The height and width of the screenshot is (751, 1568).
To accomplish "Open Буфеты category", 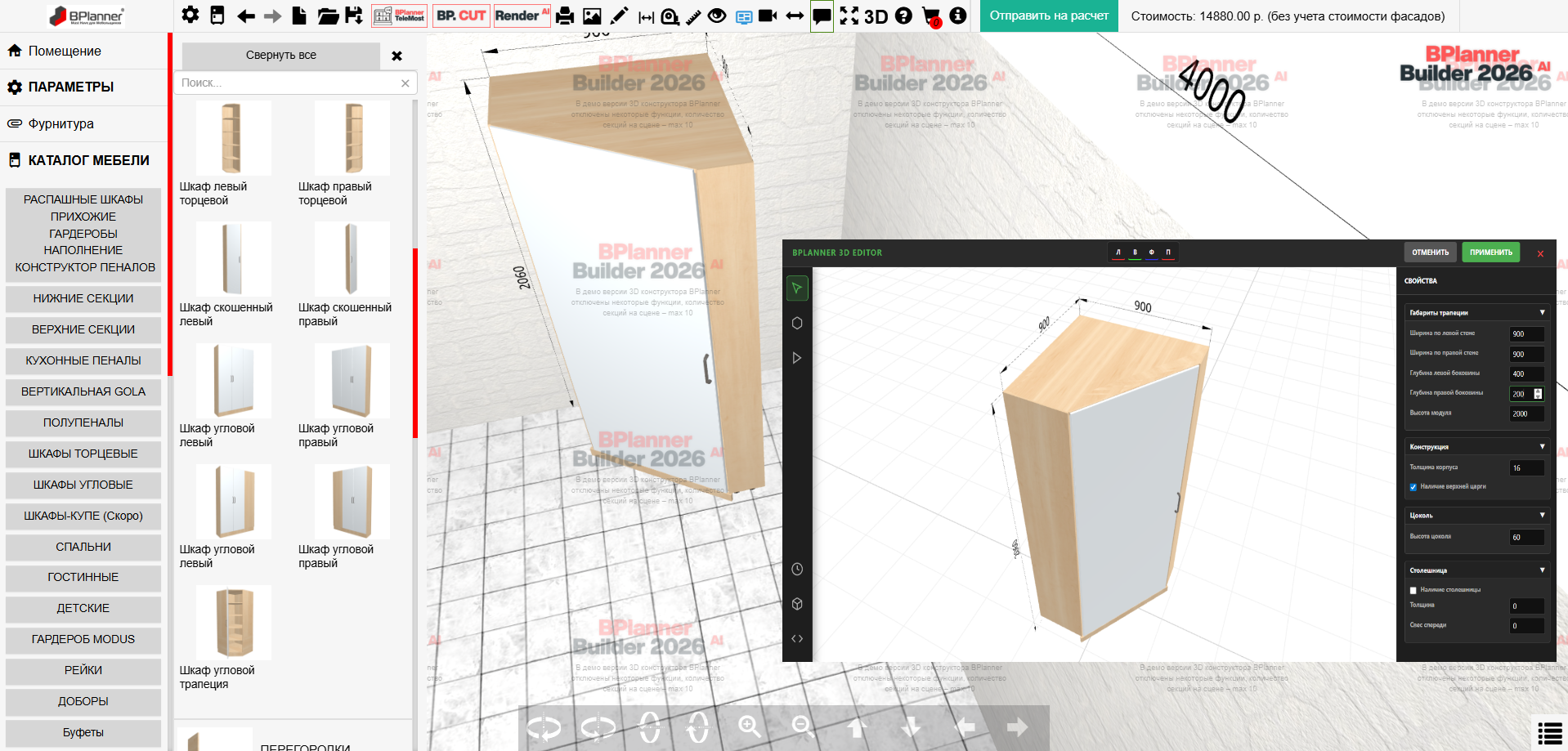I will 83,732.
